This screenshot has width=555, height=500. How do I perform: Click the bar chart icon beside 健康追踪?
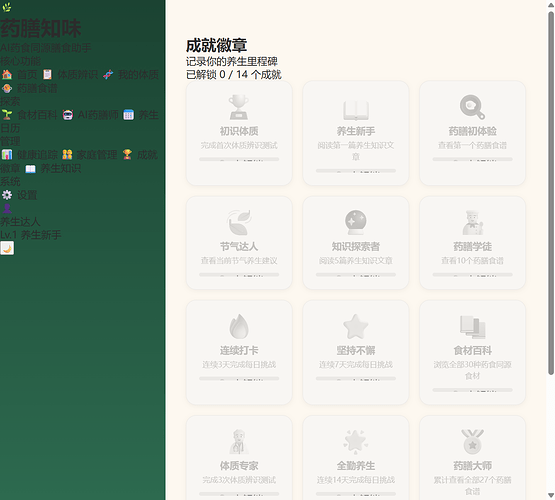(7, 155)
